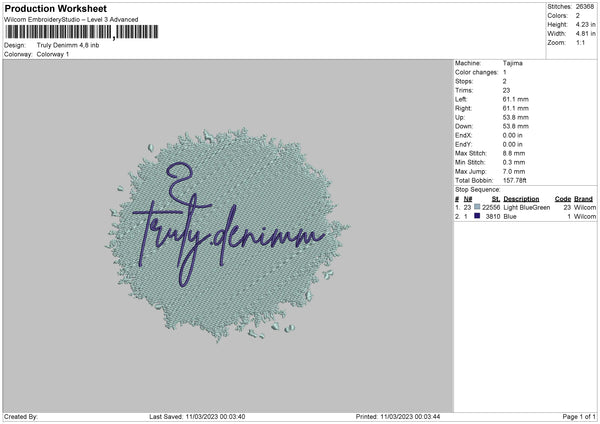Select the design name 'Truly Denimm 4,8 inb'
Image resolution: width=600 pixels, height=424 pixels.
tap(68, 45)
